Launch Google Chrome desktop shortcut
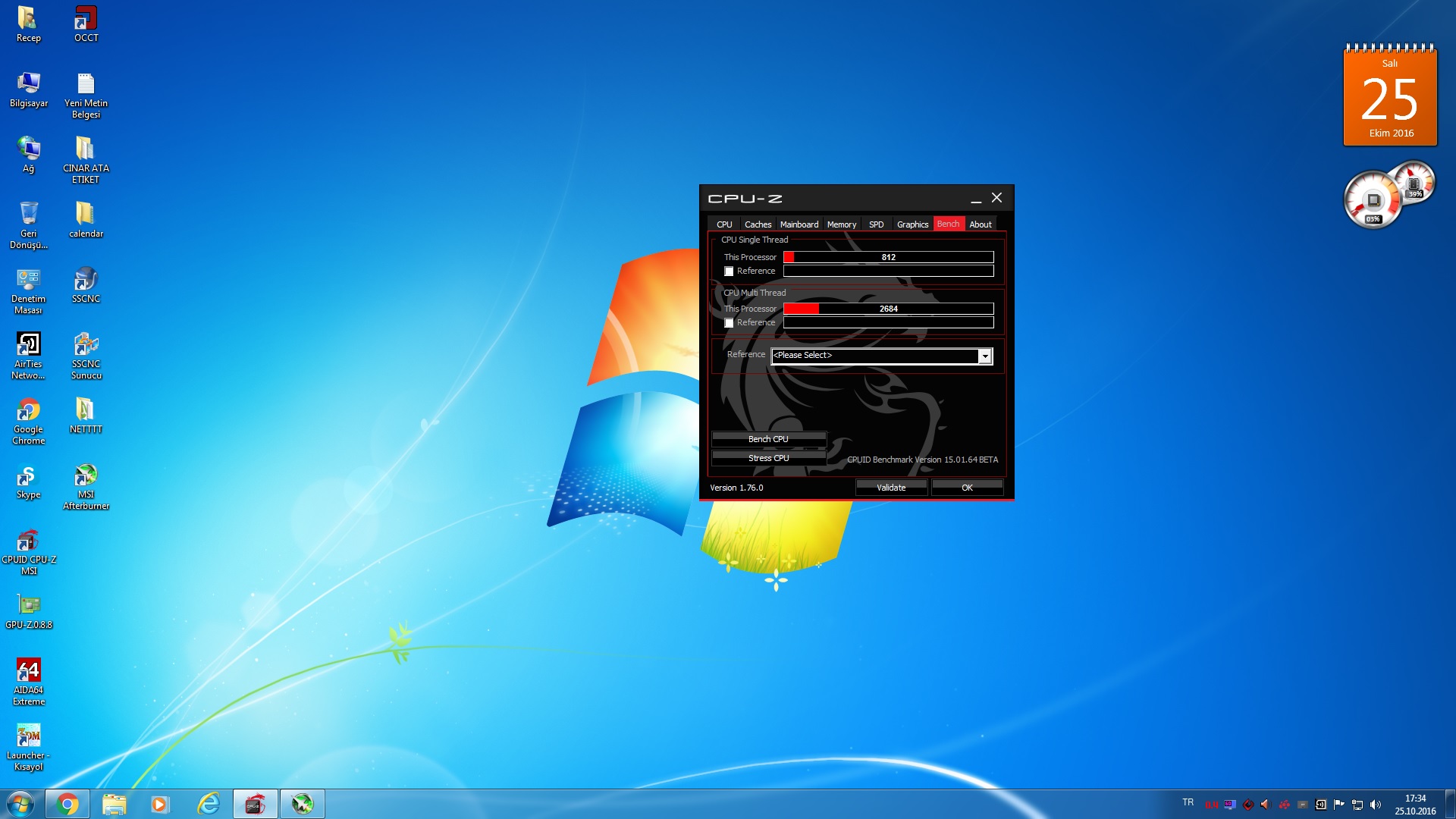This screenshot has width=1456, height=819. point(28,422)
